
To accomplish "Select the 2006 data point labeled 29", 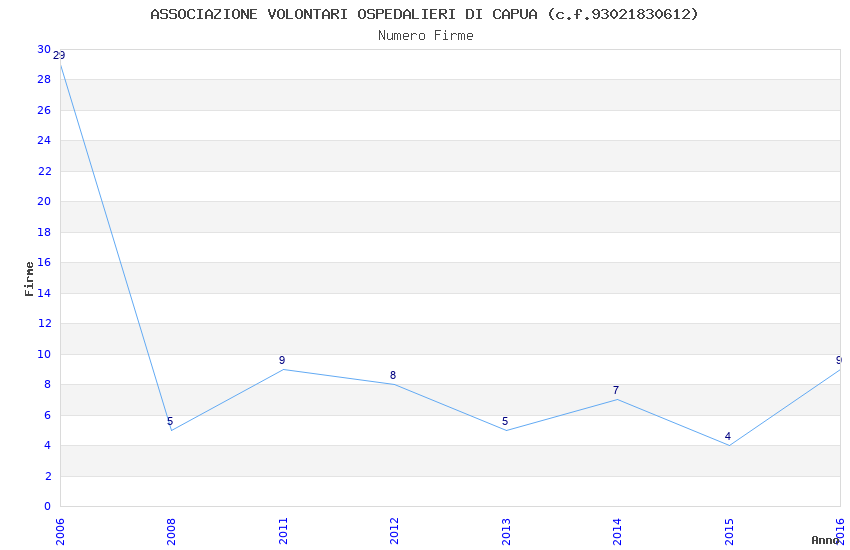I will [60, 64].
